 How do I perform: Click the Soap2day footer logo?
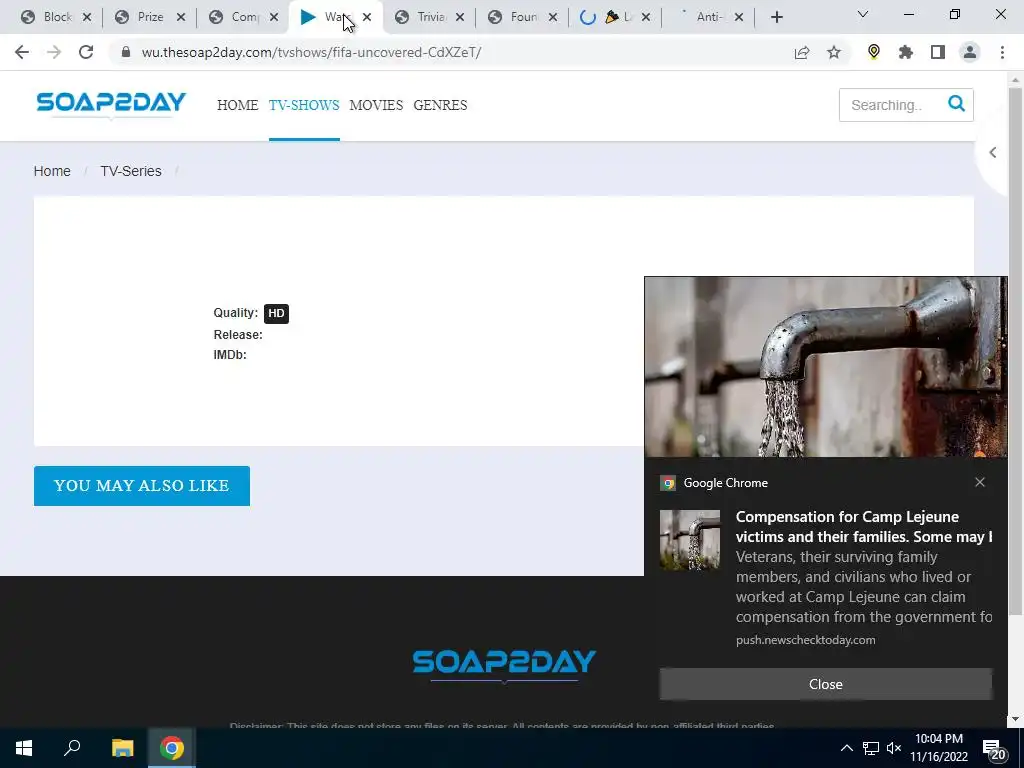[504, 664]
